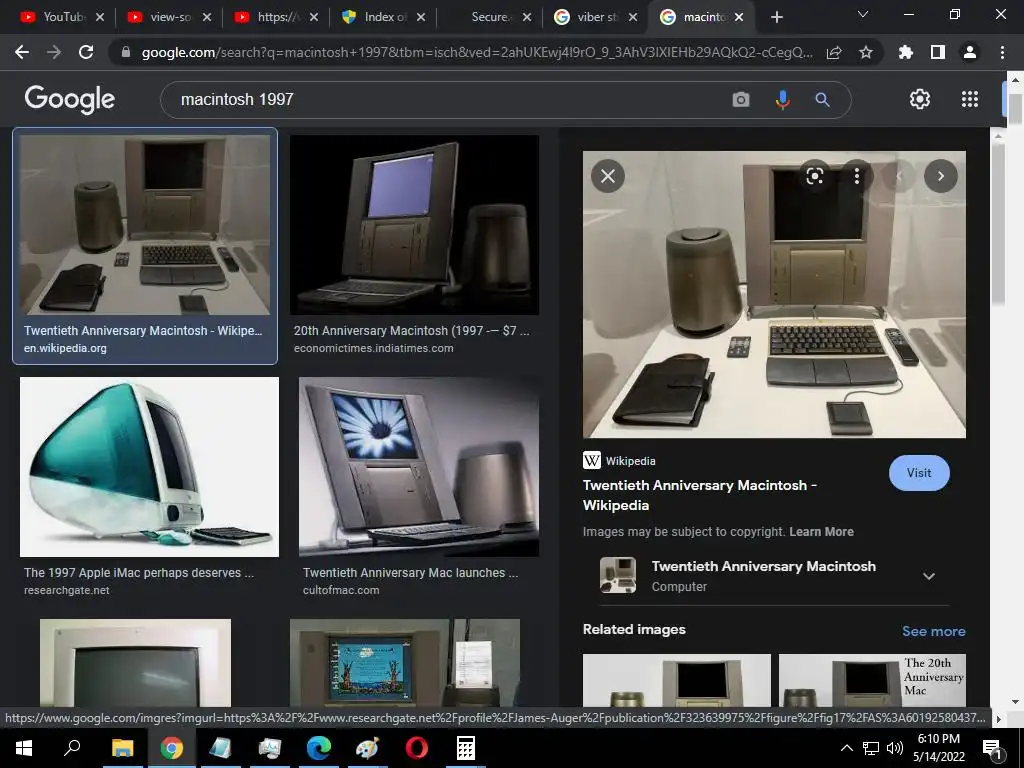Image resolution: width=1024 pixels, height=768 pixels.
Task: Open File Explorer from taskbar
Action: (x=122, y=748)
